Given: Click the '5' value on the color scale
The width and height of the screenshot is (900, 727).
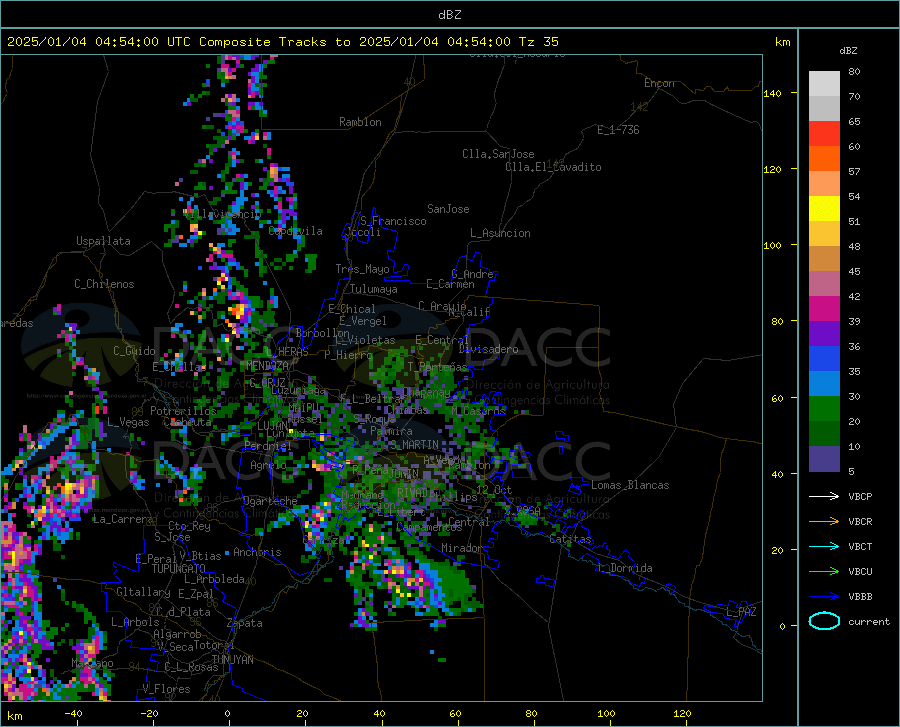Looking at the screenshot, I should coord(851,472).
